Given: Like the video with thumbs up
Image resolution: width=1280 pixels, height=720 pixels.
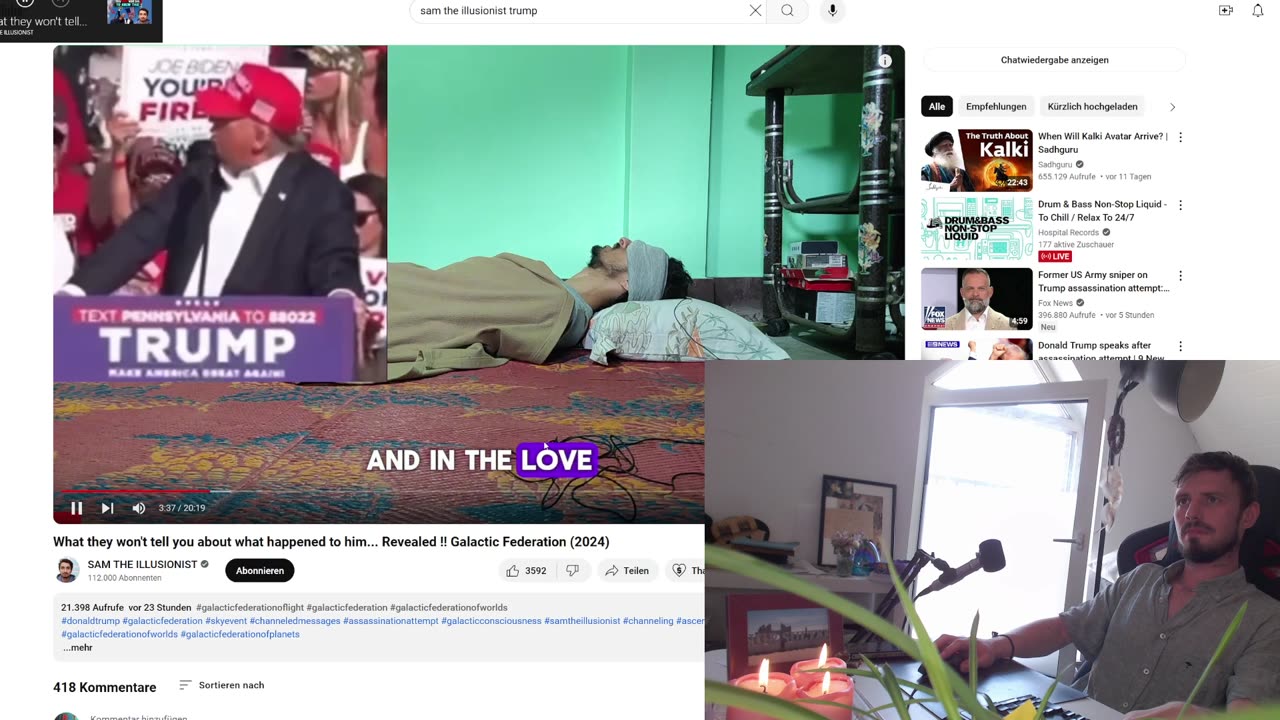Looking at the screenshot, I should coord(526,571).
